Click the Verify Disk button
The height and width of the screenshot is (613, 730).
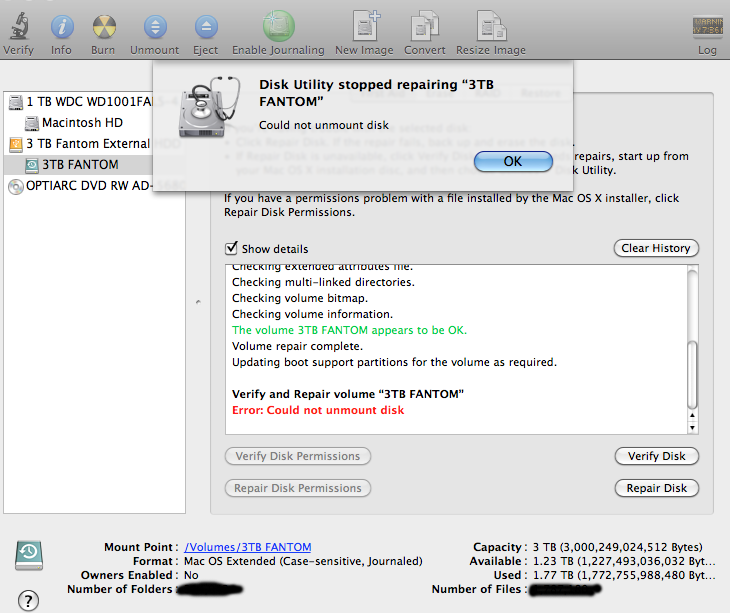tap(656, 456)
